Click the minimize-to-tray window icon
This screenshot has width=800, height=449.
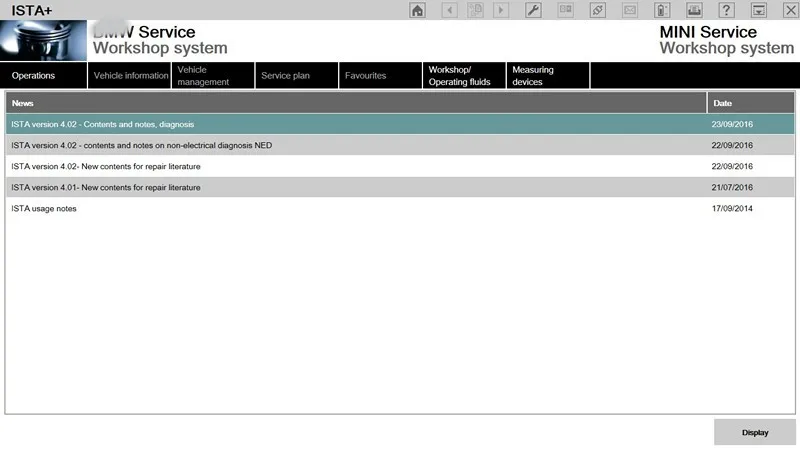pyautogui.click(x=759, y=10)
